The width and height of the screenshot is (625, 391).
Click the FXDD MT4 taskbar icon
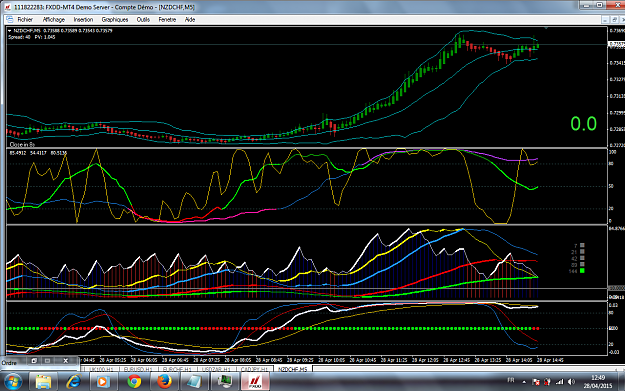point(255,382)
